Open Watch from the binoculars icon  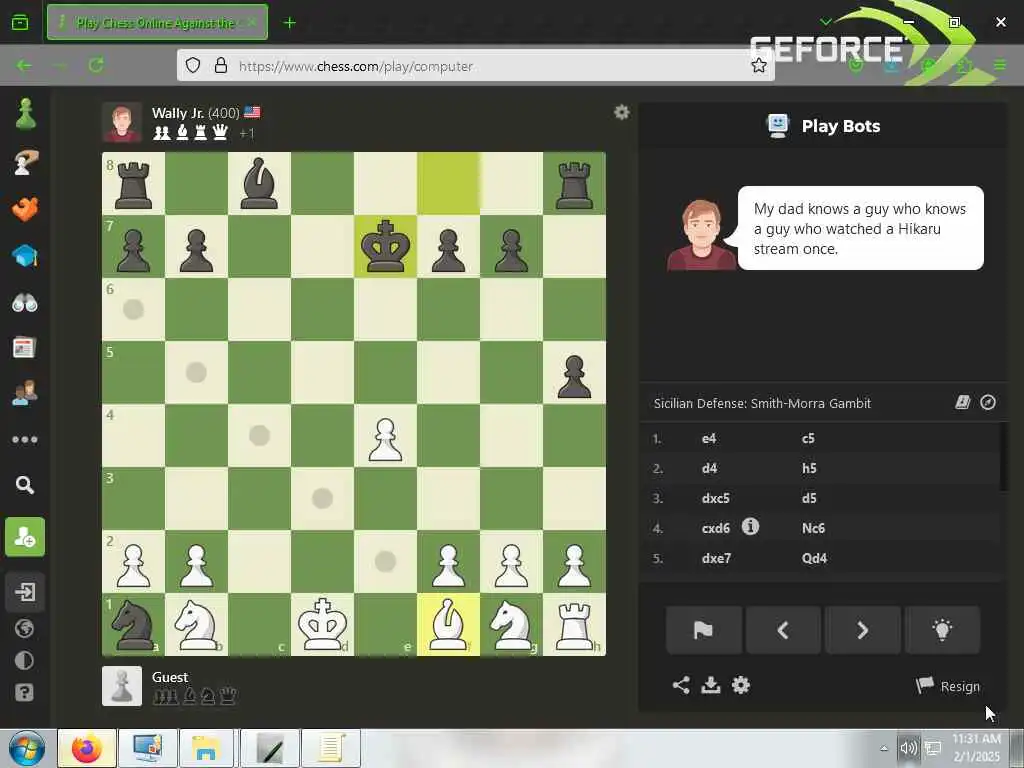click(25, 302)
